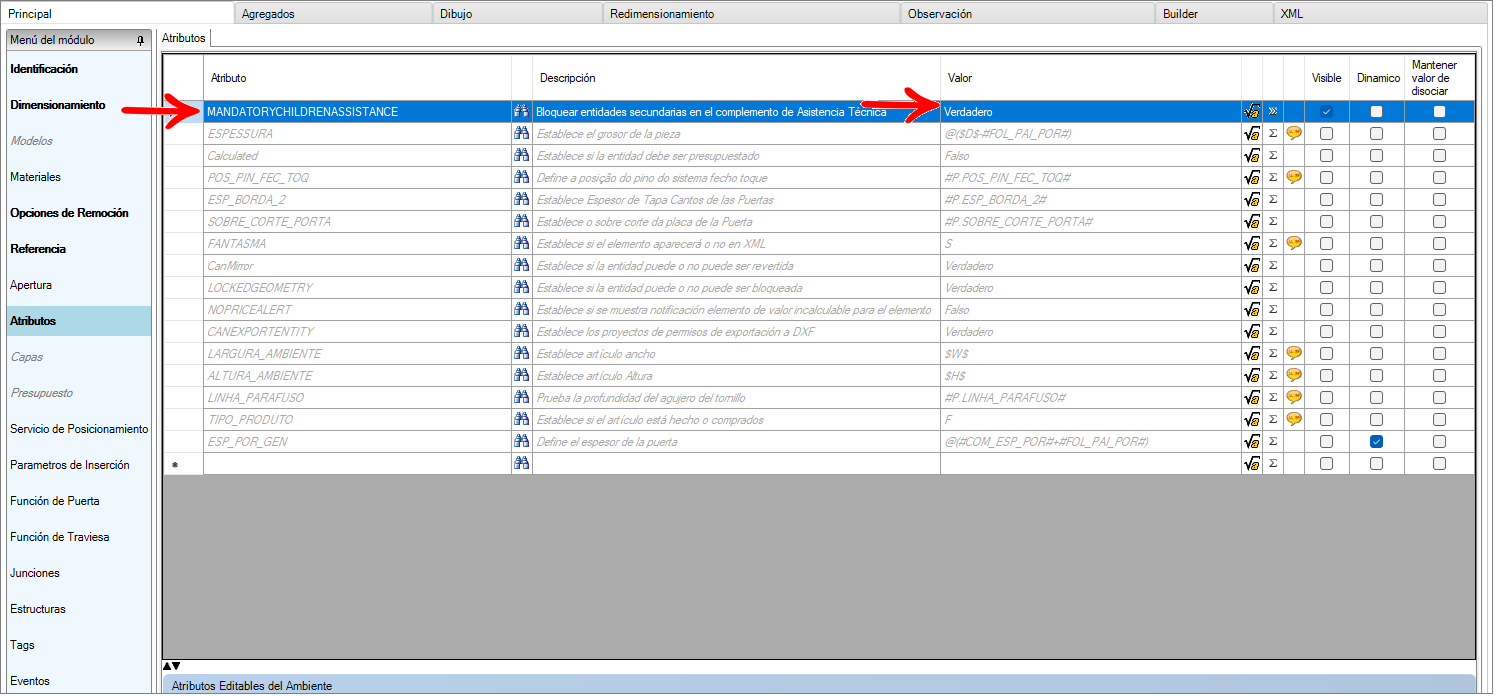Click Valor cell showing Verdadero in first row
Screen dimensions: 1496x696
1090,112
